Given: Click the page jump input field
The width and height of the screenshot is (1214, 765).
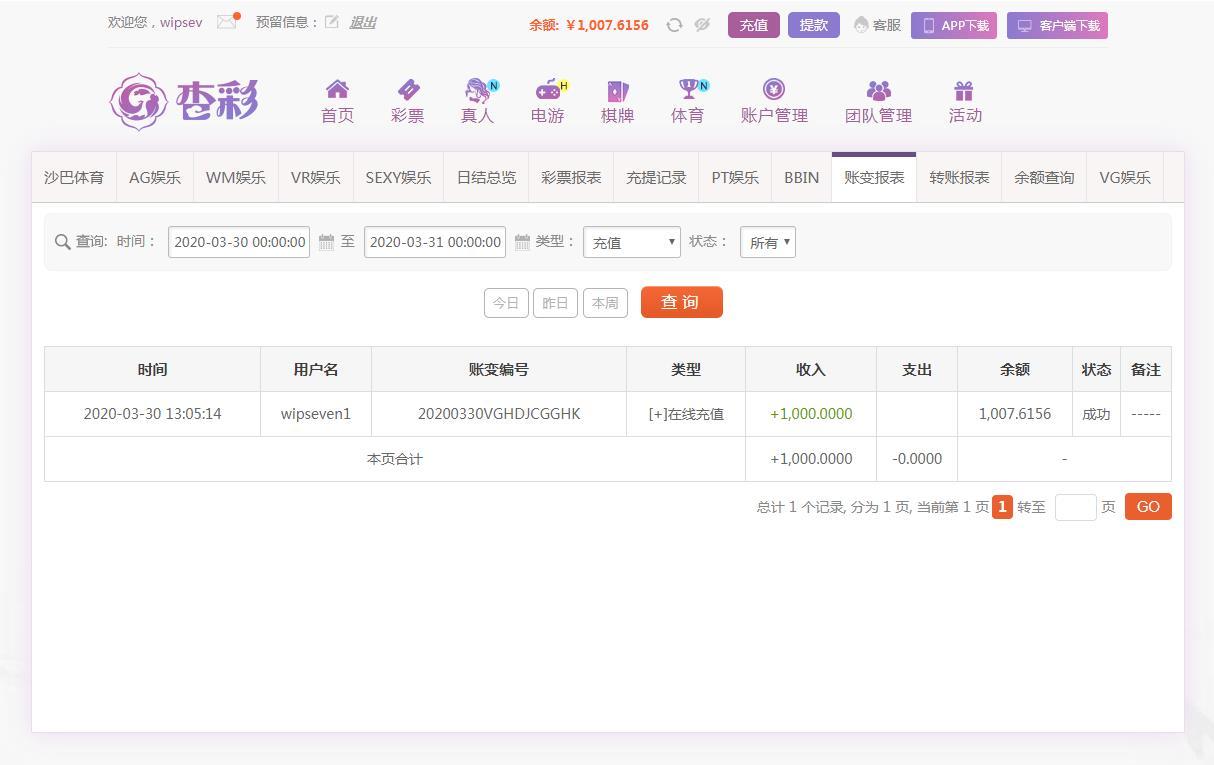Looking at the screenshot, I should tap(1076, 507).
